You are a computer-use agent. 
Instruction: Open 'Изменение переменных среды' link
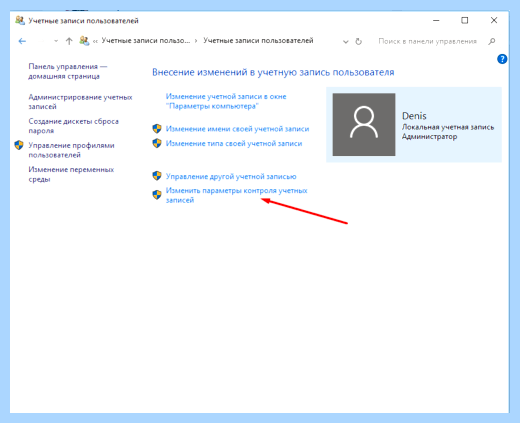coord(71,174)
